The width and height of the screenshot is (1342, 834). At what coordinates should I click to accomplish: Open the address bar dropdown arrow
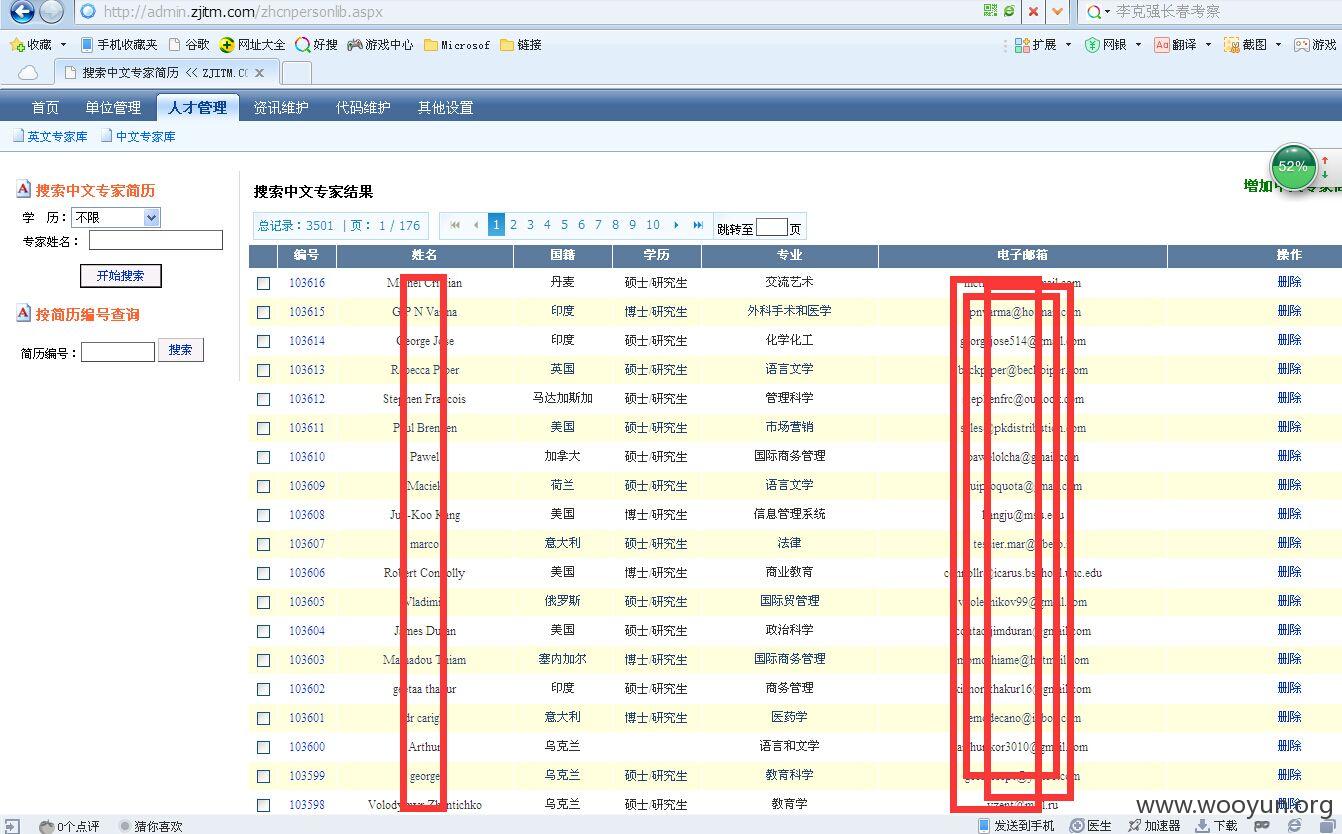(1058, 12)
